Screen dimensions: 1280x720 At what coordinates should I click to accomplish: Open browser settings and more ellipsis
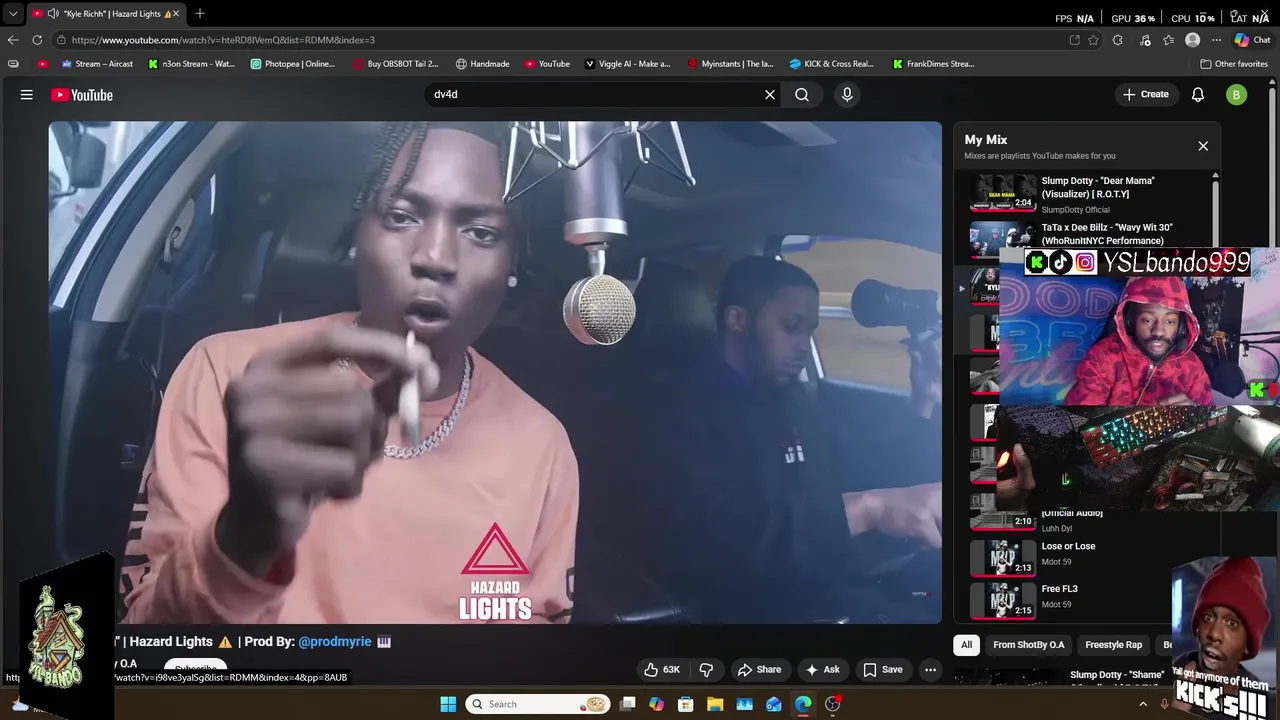point(1216,40)
